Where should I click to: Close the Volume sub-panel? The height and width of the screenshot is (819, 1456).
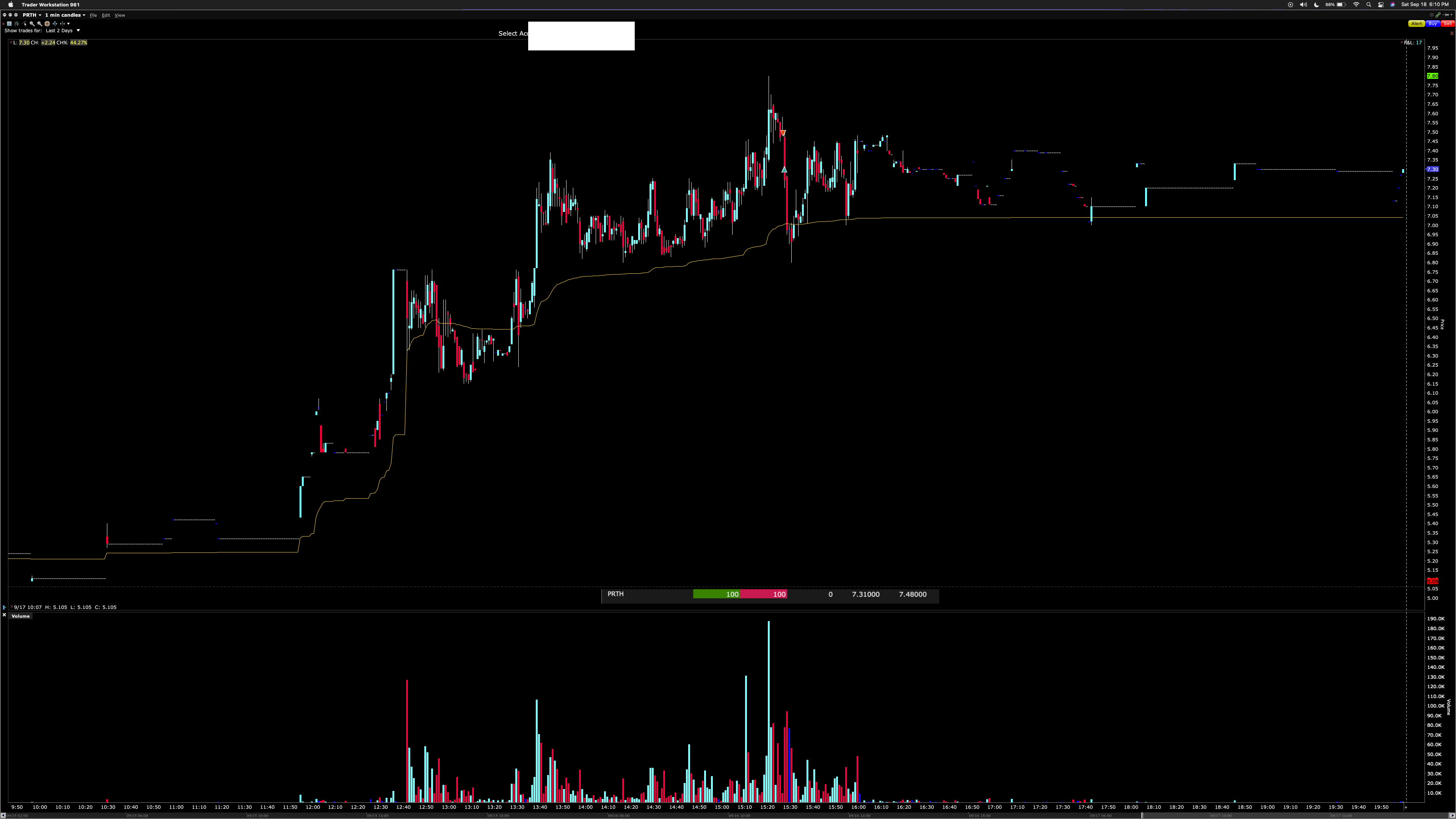pyautogui.click(x=4, y=615)
